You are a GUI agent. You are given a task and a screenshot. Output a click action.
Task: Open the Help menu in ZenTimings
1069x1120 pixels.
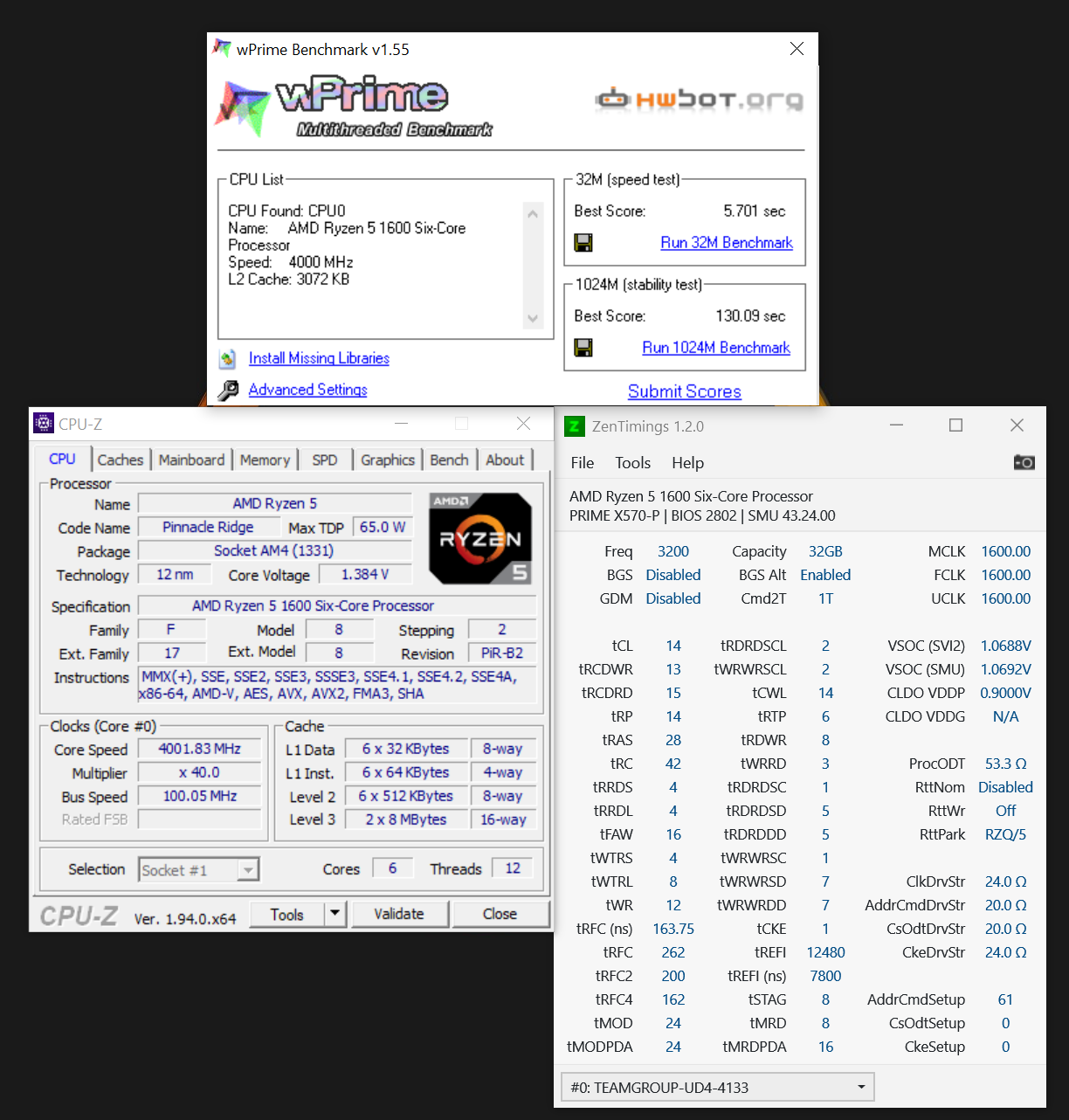(687, 463)
